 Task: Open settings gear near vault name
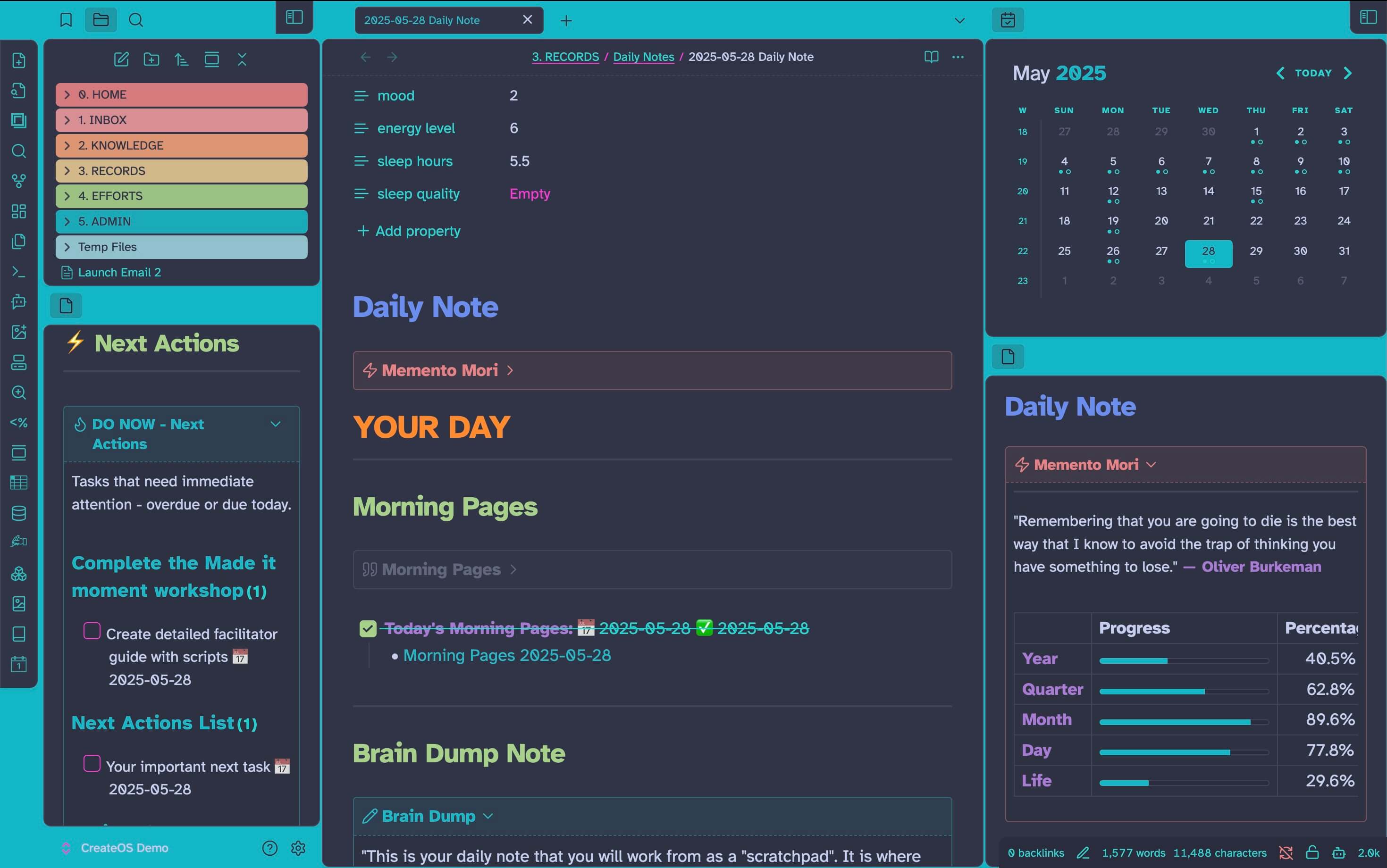pyautogui.click(x=298, y=848)
